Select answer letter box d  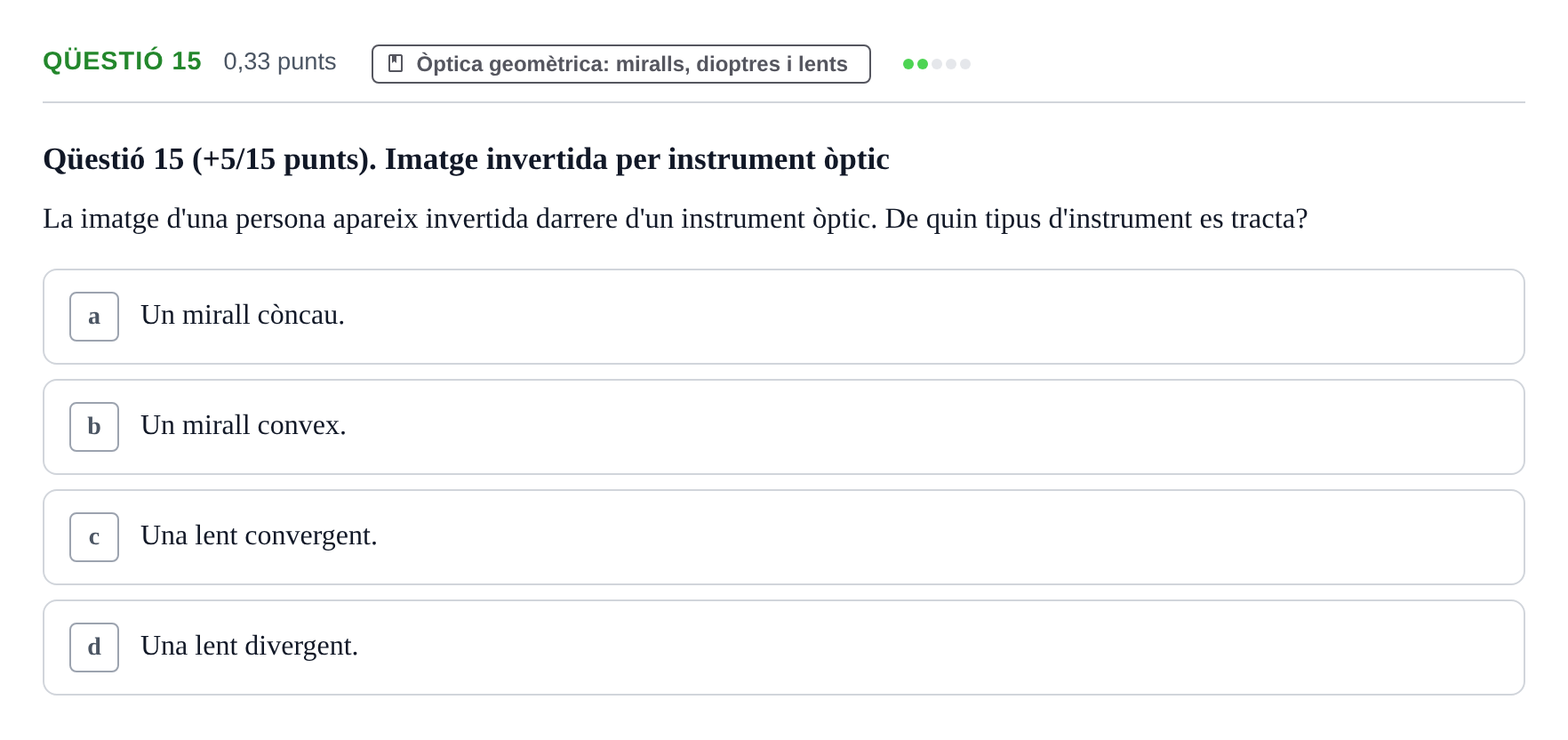(94, 647)
